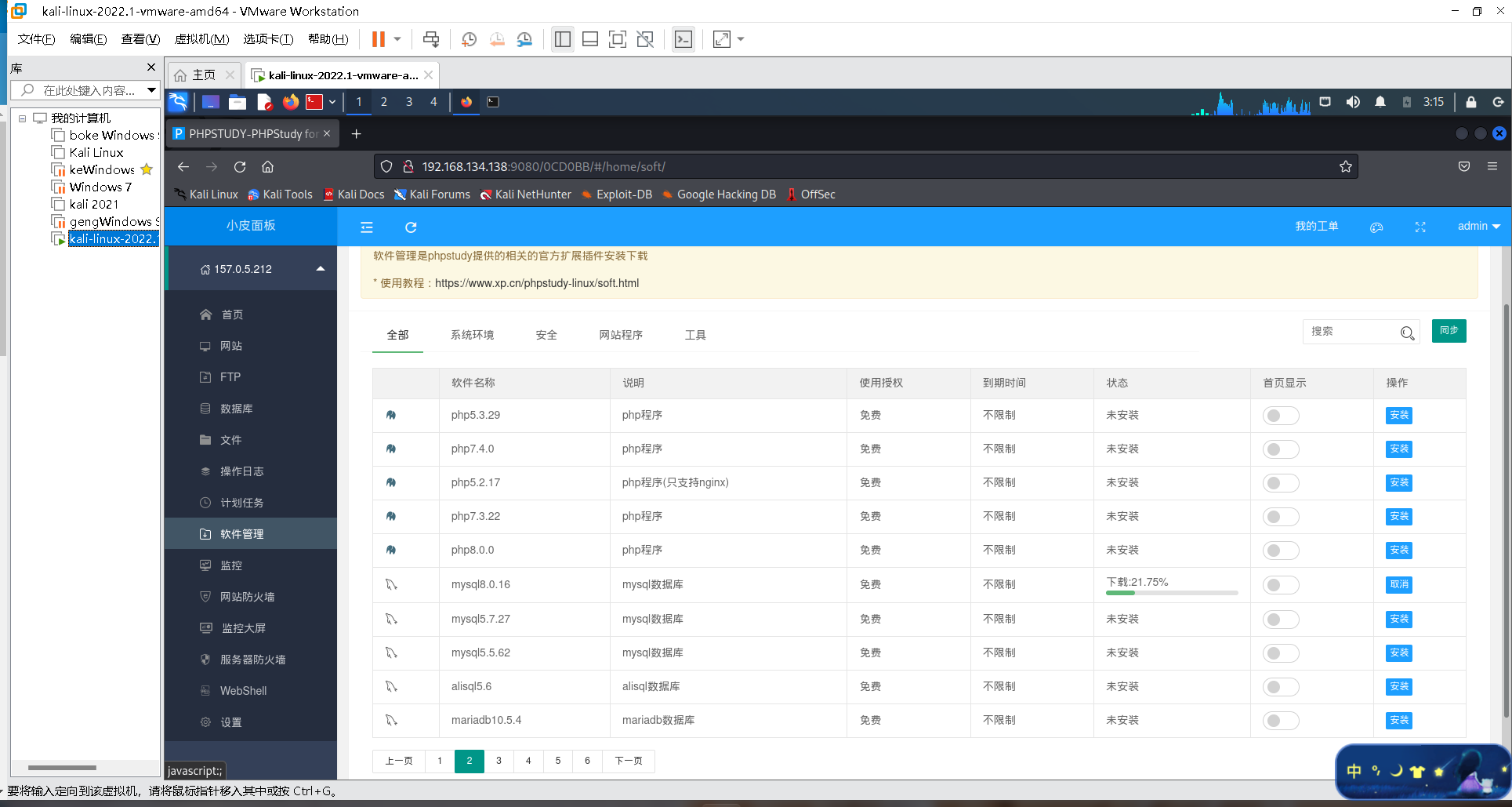Image resolution: width=1512 pixels, height=807 pixels.
Task: Open the pause button dropdown arrow
Action: tap(397, 39)
